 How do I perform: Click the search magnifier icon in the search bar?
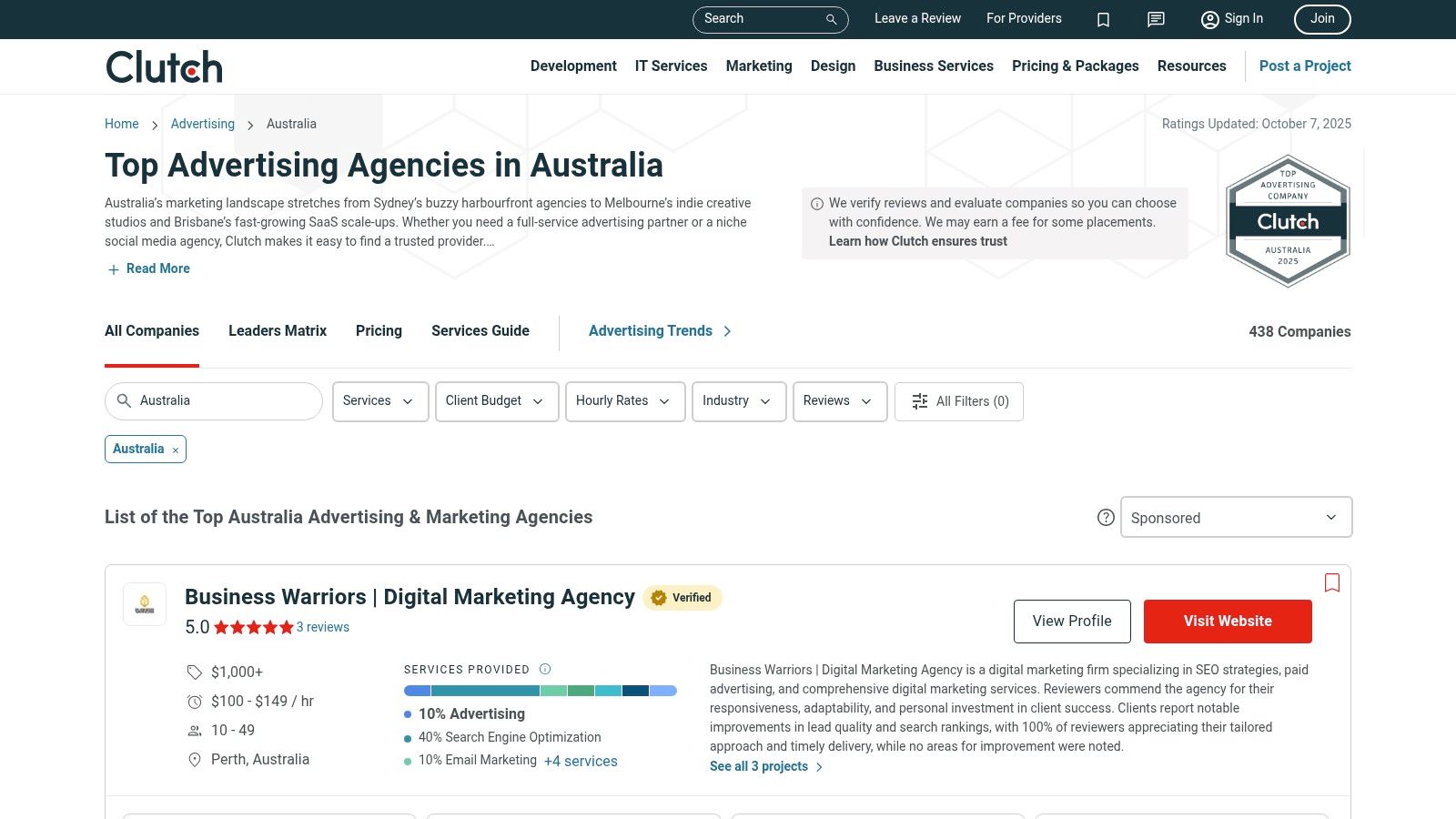pos(829,19)
